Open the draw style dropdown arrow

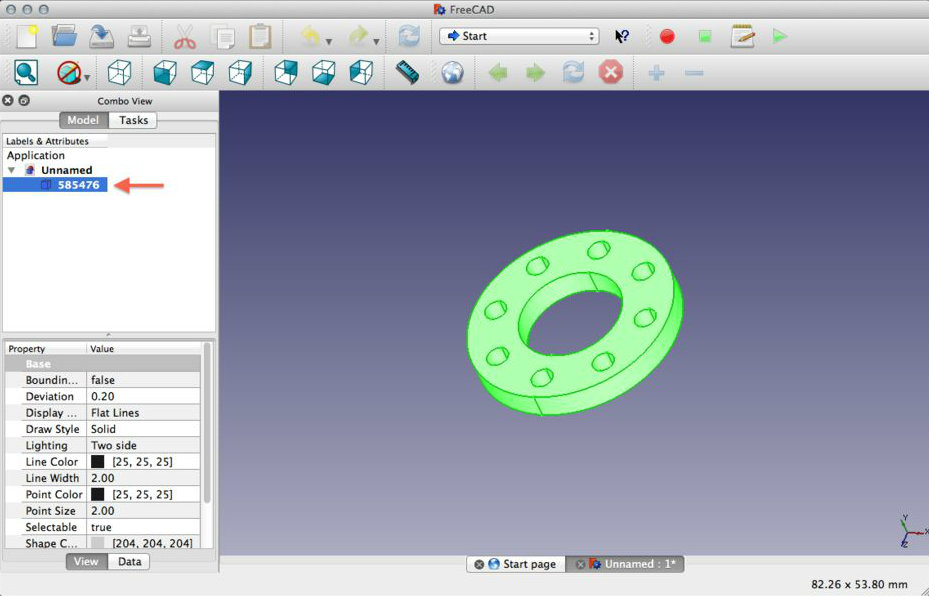[x=87, y=78]
